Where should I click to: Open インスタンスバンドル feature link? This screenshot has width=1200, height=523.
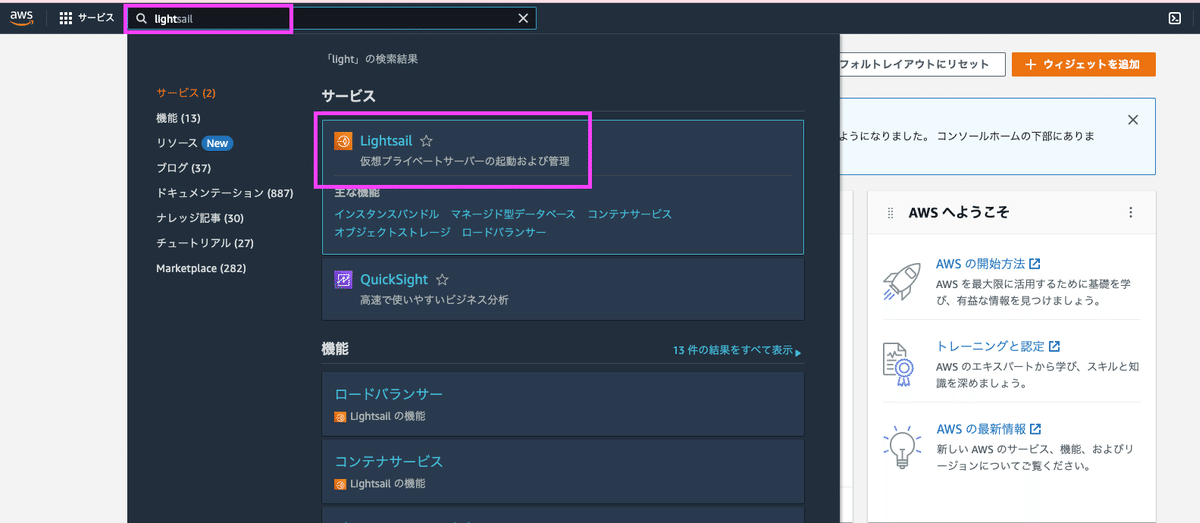[x=387, y=214]
